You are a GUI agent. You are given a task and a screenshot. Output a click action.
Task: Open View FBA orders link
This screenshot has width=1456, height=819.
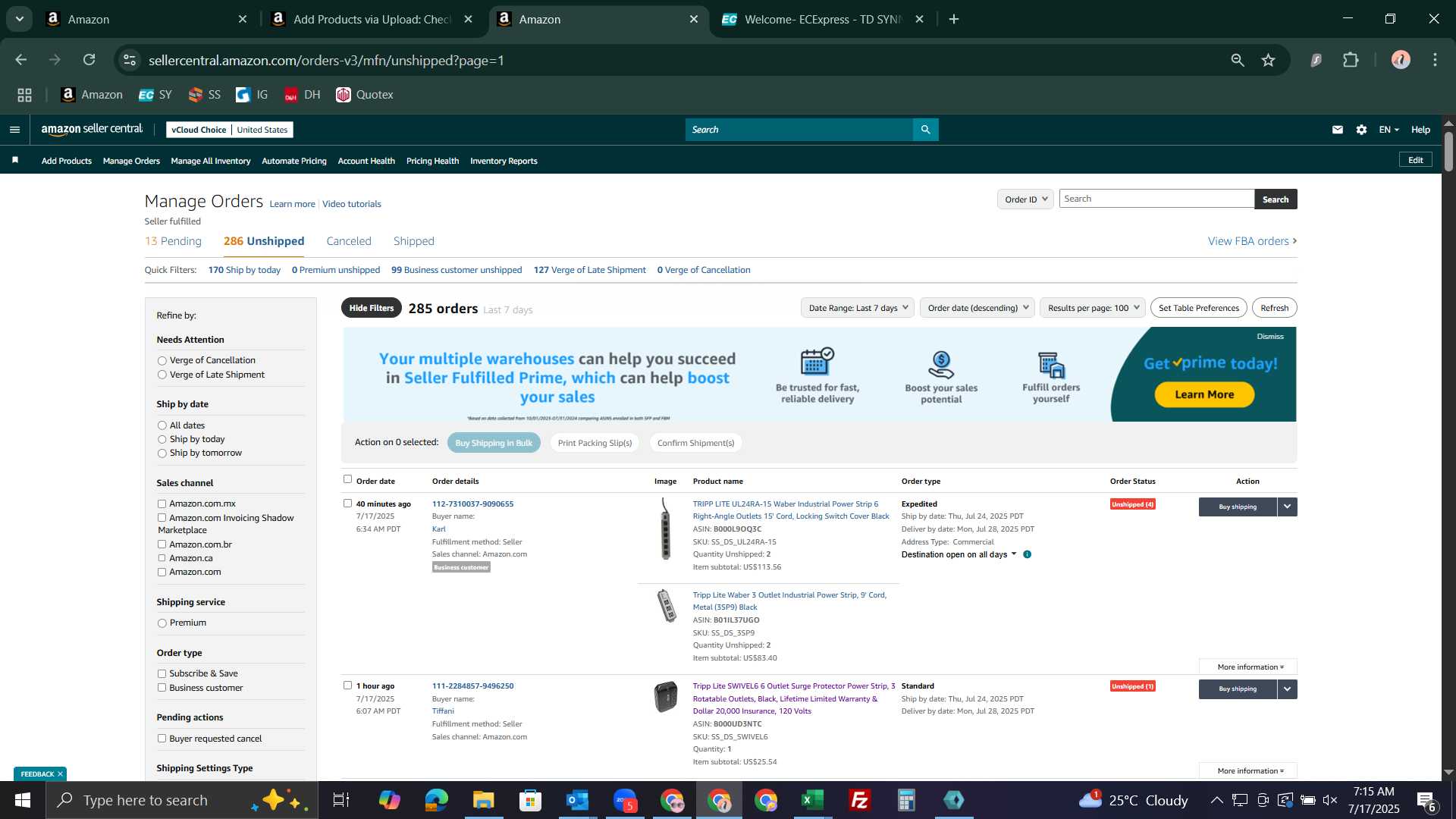pos(1252,241)
